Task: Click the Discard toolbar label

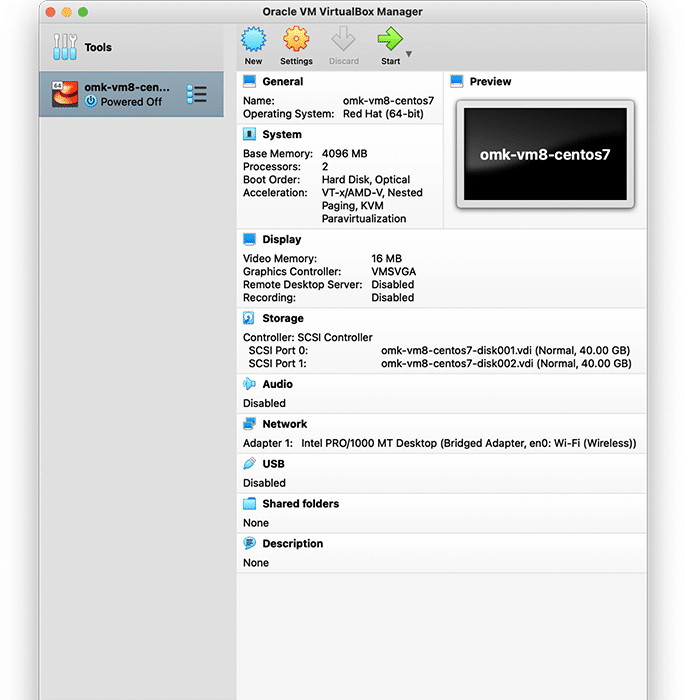Action: pyautogui.click(x=344, y=61)
